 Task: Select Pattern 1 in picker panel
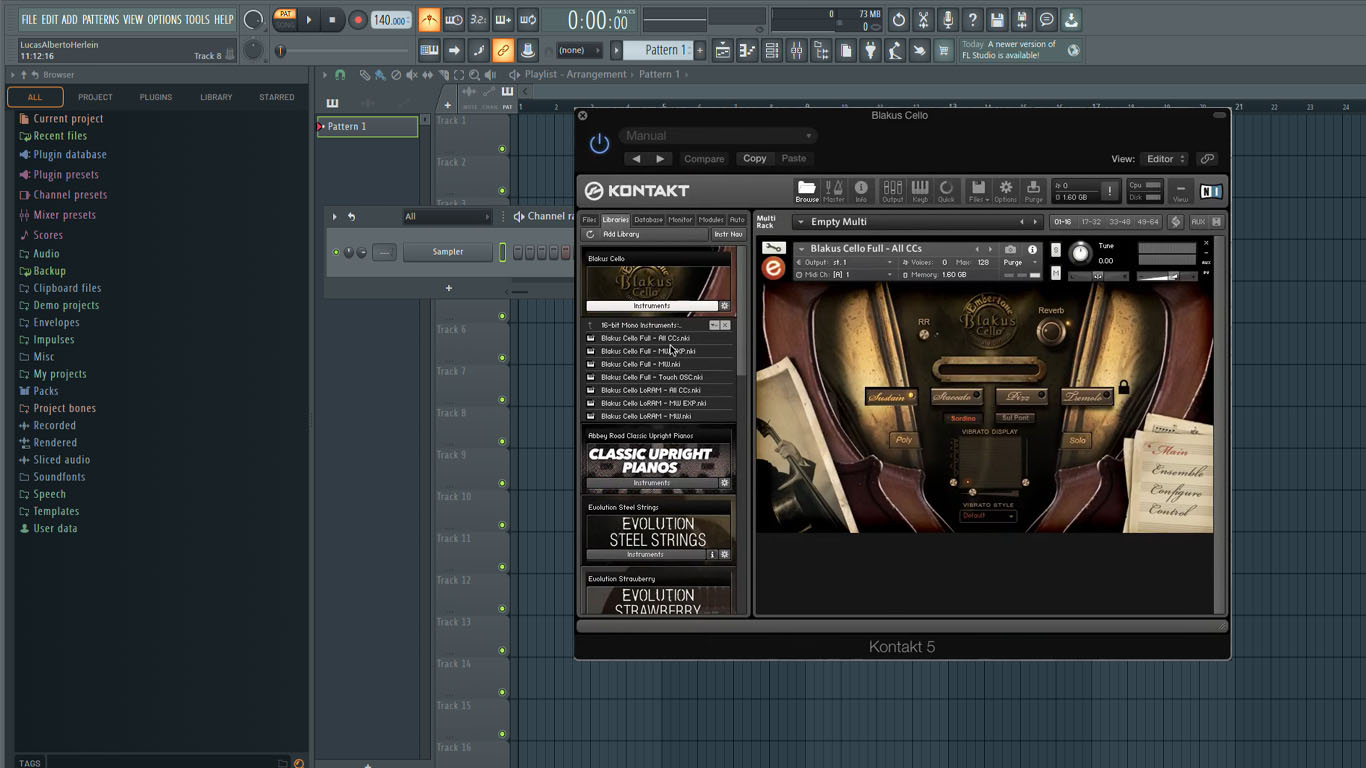tap(368, 126)
